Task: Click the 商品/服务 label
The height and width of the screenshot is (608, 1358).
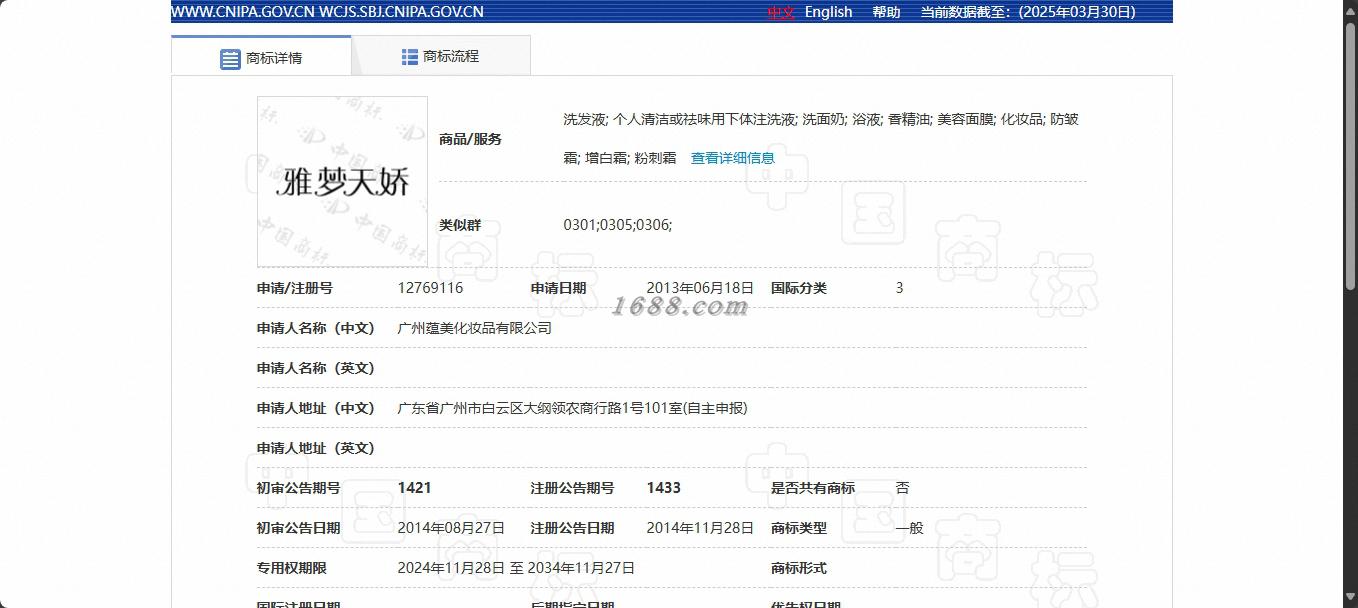Action: 470,139
